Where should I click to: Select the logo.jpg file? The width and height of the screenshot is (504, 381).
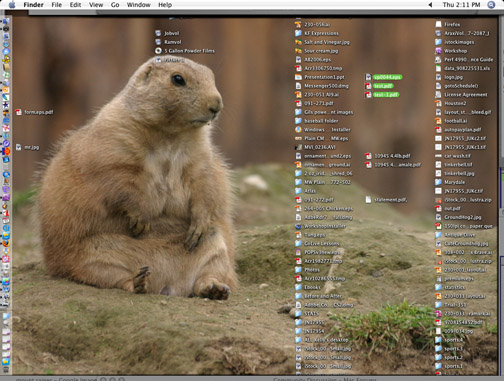point(438,77)
